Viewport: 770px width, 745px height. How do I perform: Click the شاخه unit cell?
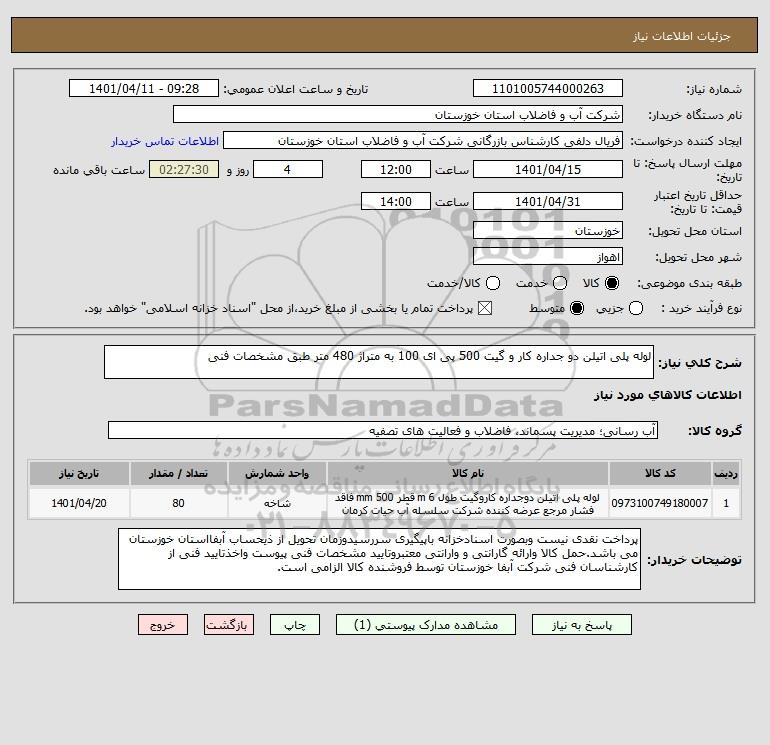[277, 503]
